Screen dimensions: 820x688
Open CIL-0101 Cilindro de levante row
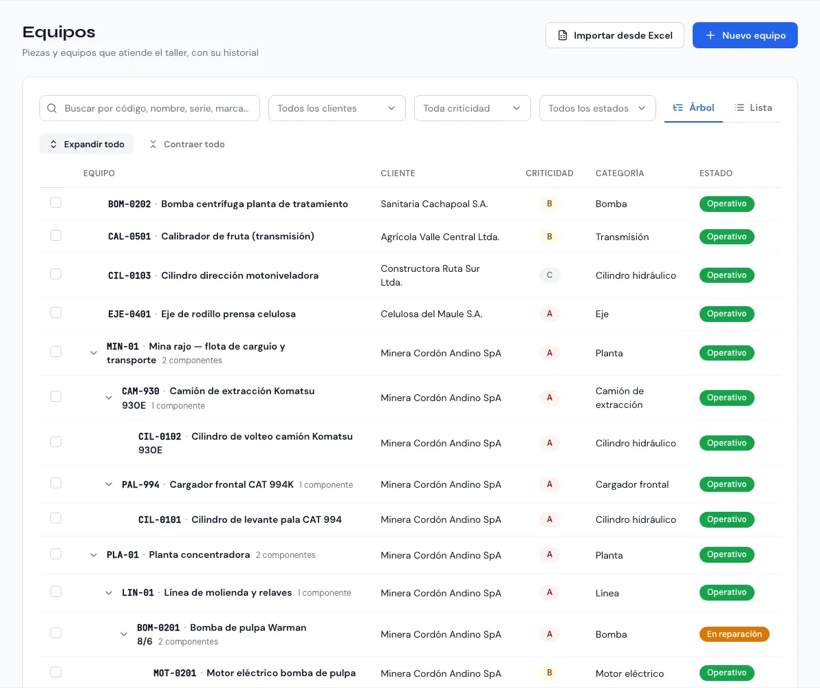(411, 519)
